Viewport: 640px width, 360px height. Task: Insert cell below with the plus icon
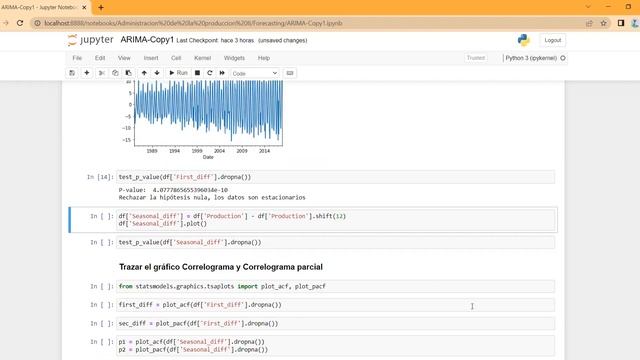[x=87, y=73]
